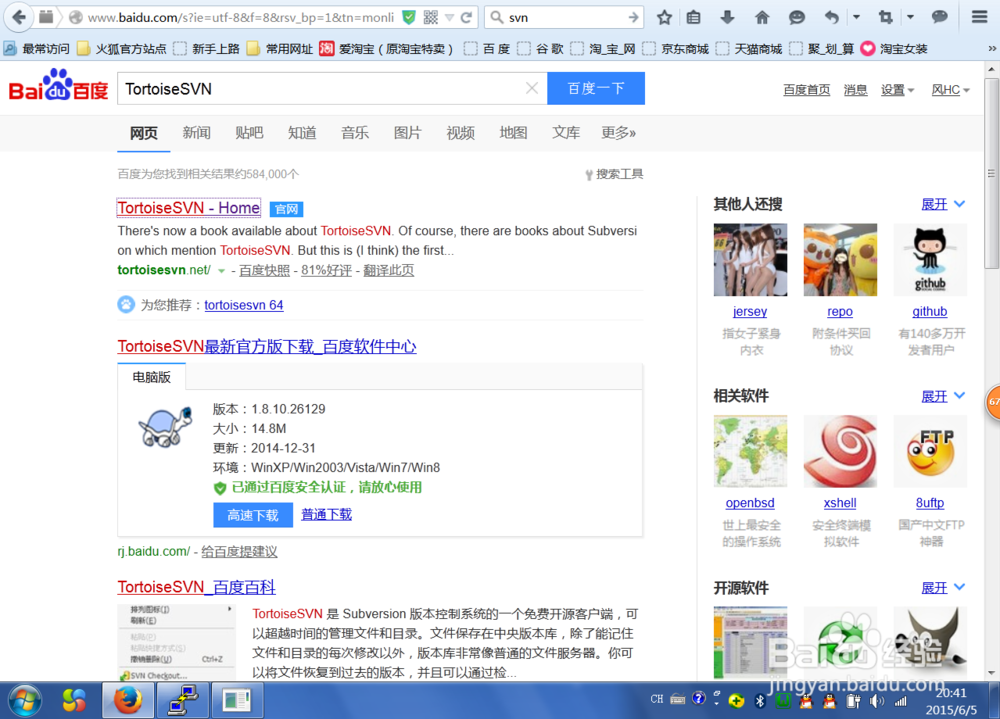Click the colorful four-petal app icon in the taskbar
This screenshot has width=1000, height=719.
pos(75,700)
